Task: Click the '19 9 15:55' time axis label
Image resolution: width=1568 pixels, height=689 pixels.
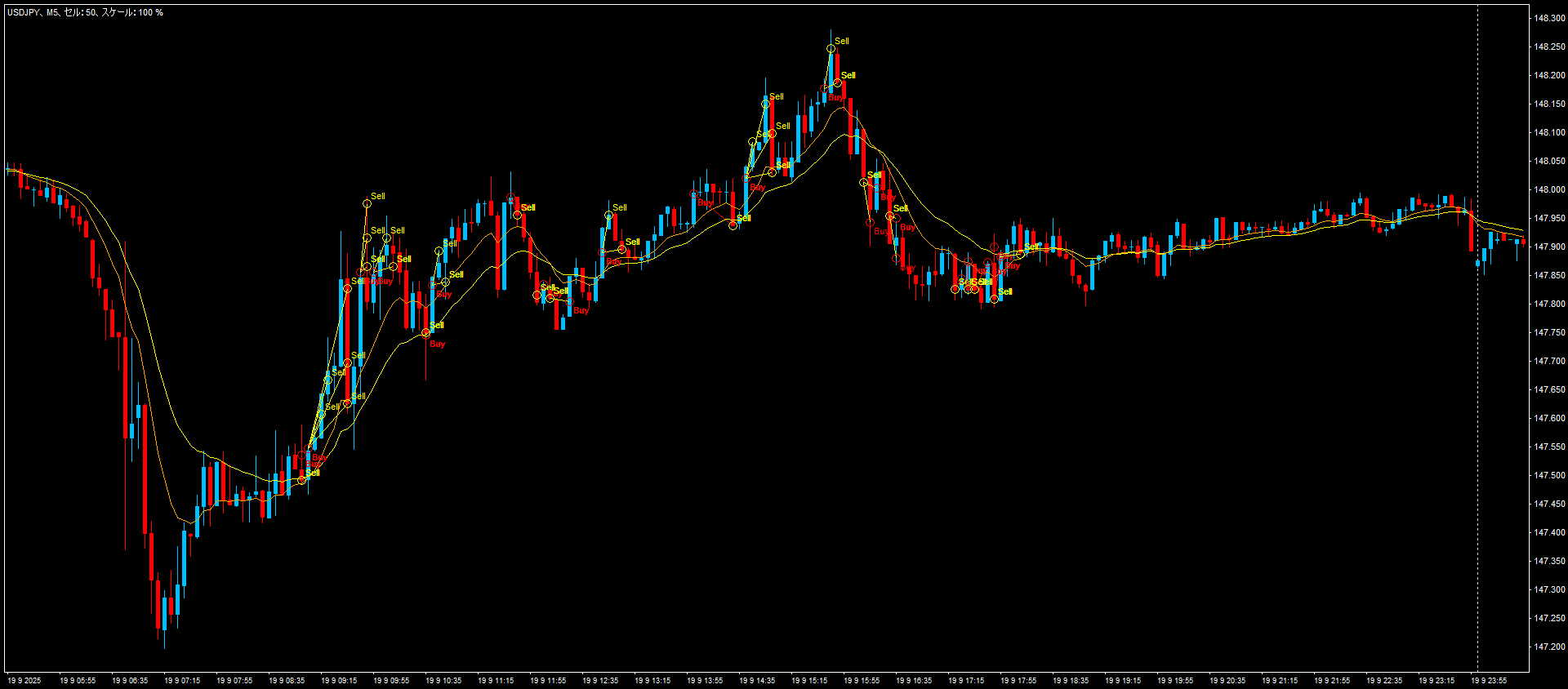Action: (x=862, y=680)
